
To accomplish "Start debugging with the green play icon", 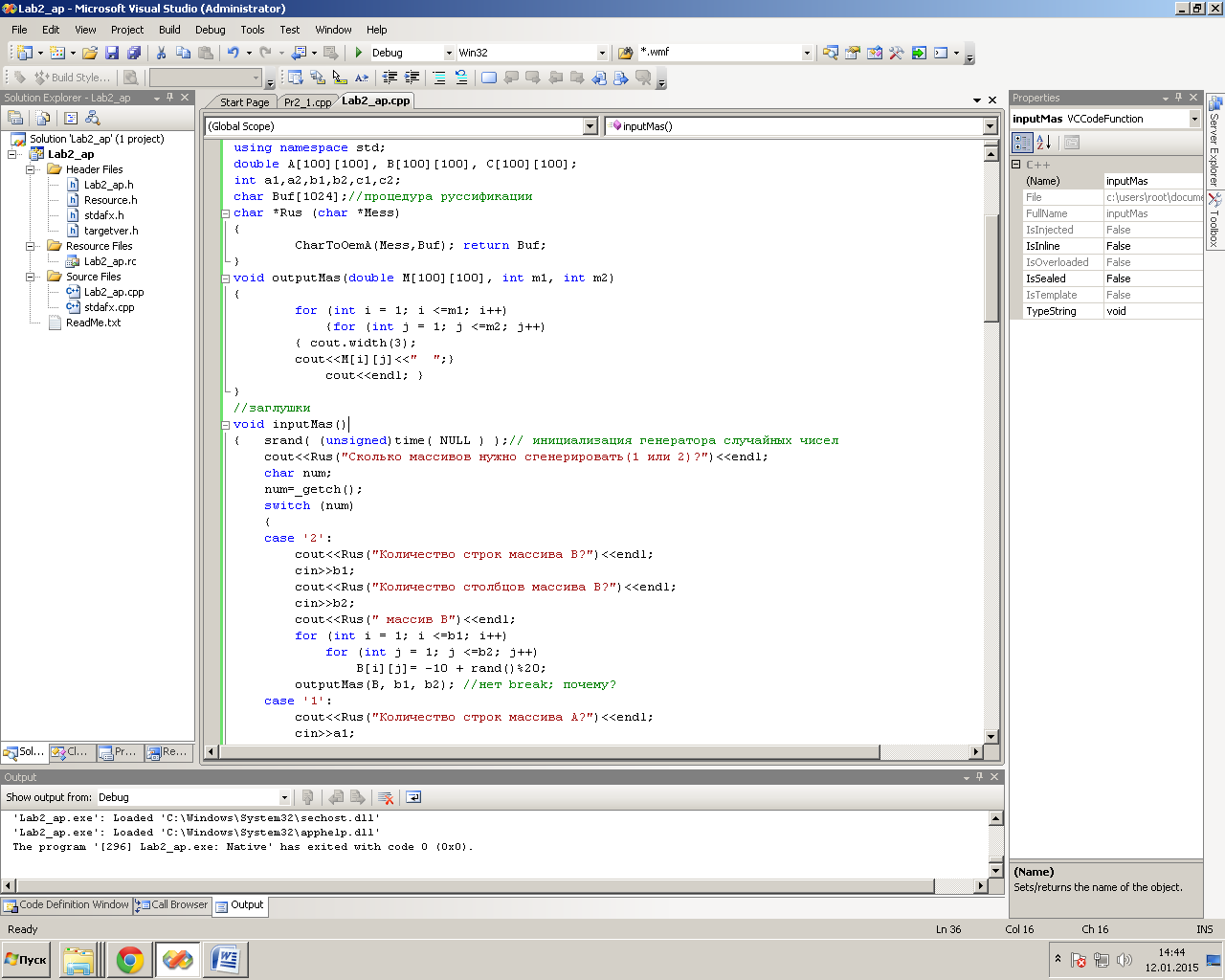I will (359, 53).
